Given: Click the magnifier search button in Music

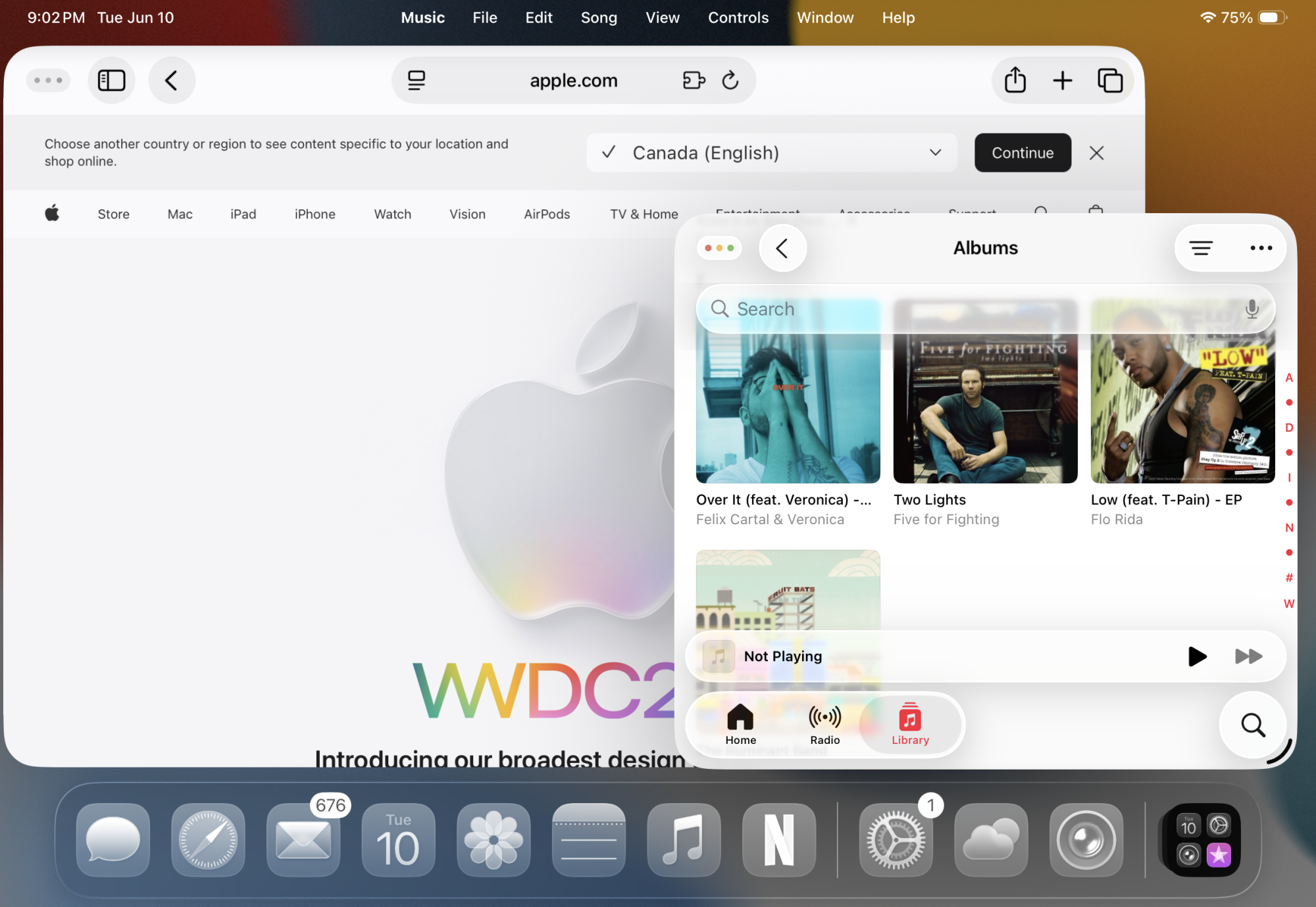Looking at the screenshot, I should [x=1253, y=725].
